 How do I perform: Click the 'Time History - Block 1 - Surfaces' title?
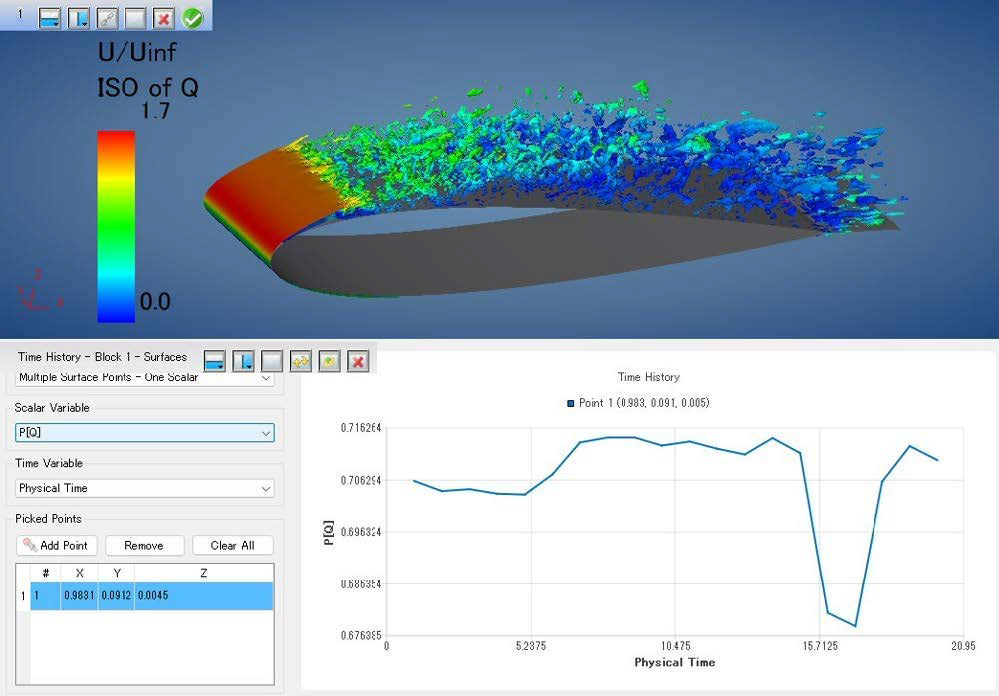coord(103,357)
